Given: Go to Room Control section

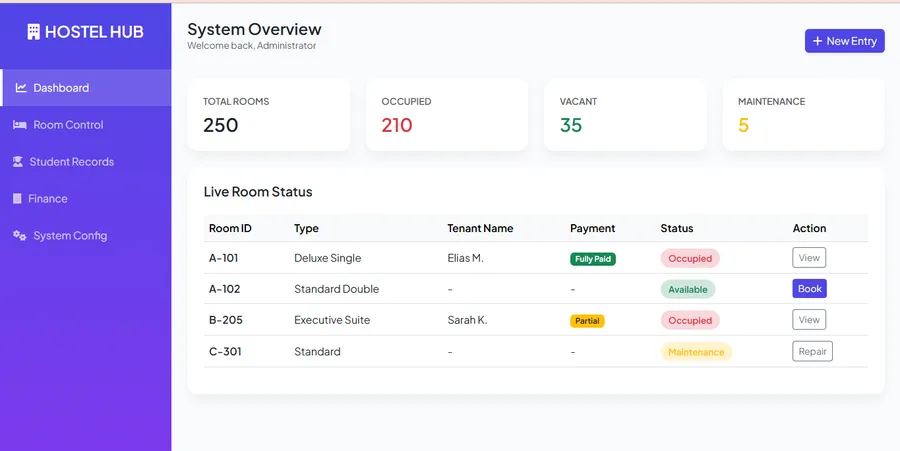Looking at the screenshot, I should (86, 125).
